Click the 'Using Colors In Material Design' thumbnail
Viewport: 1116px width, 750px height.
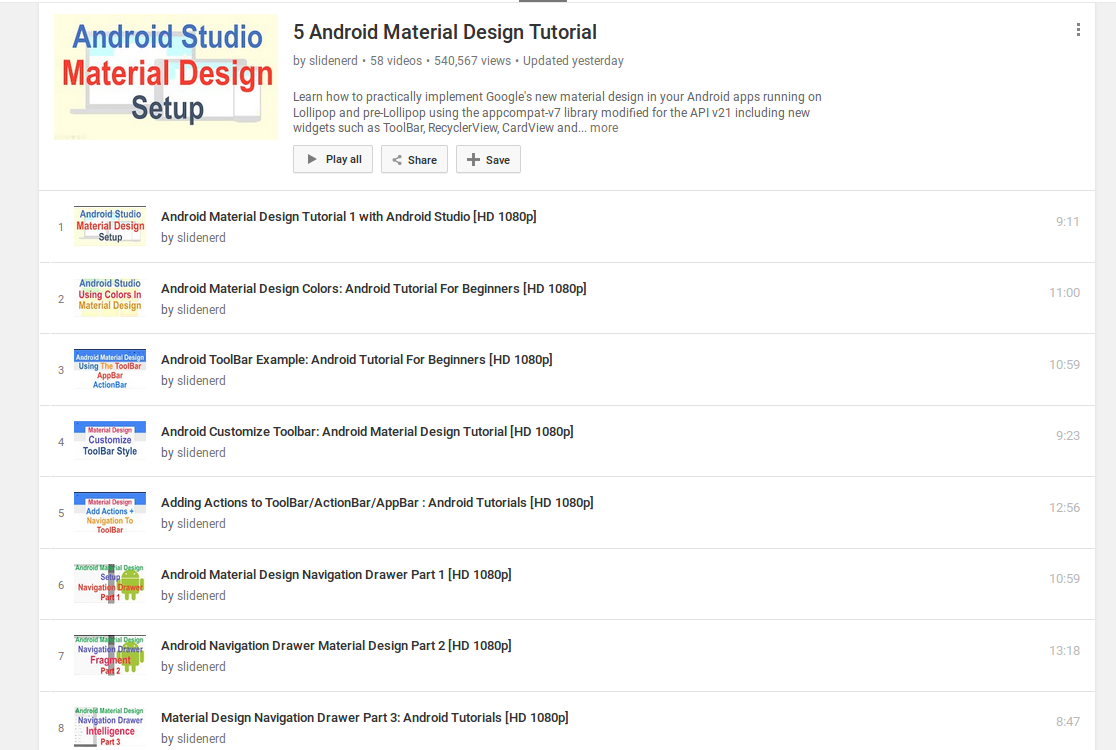(110, 298)
